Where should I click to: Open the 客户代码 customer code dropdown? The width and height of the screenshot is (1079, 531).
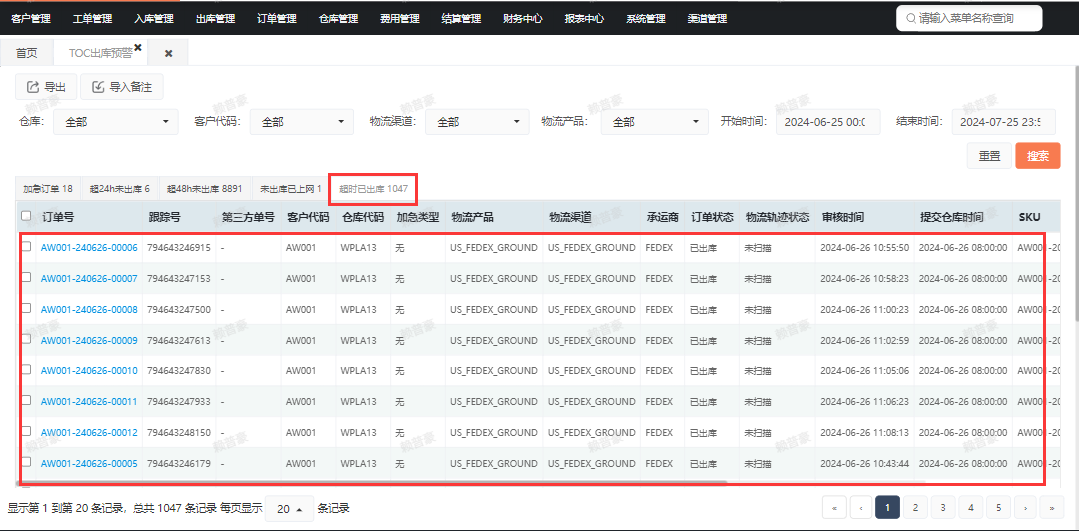tap(301, 122)
